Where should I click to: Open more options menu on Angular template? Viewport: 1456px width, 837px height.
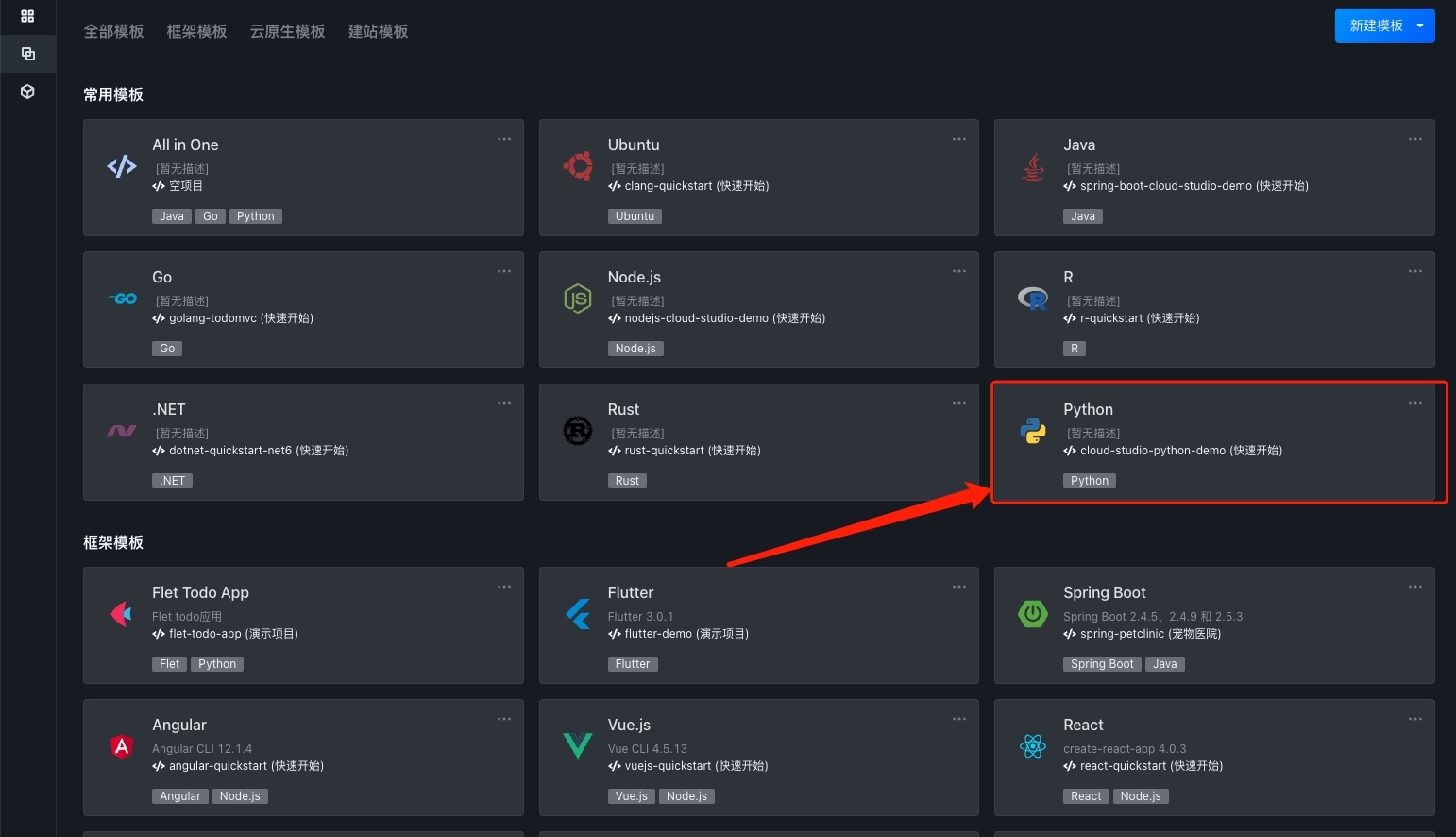click(x=504, y=719)
